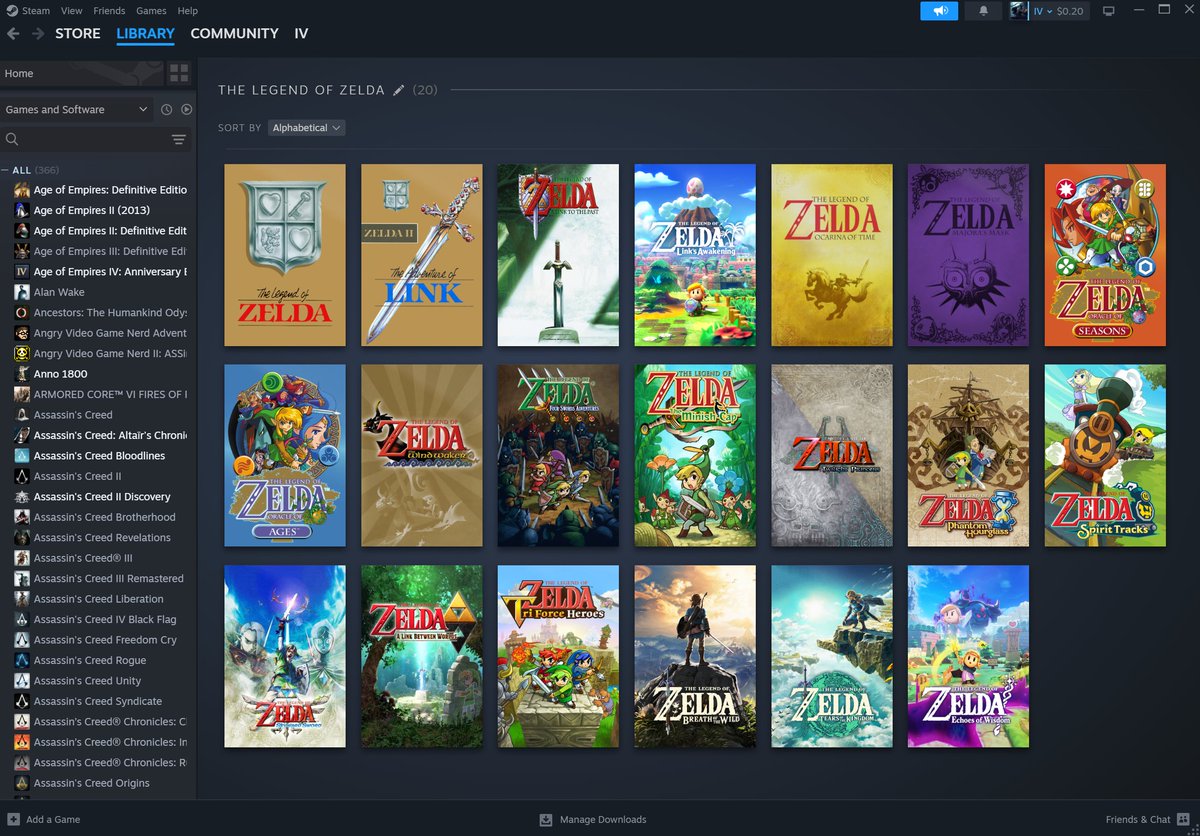Open the Alphabetical sort dropdown

(307, 128)
